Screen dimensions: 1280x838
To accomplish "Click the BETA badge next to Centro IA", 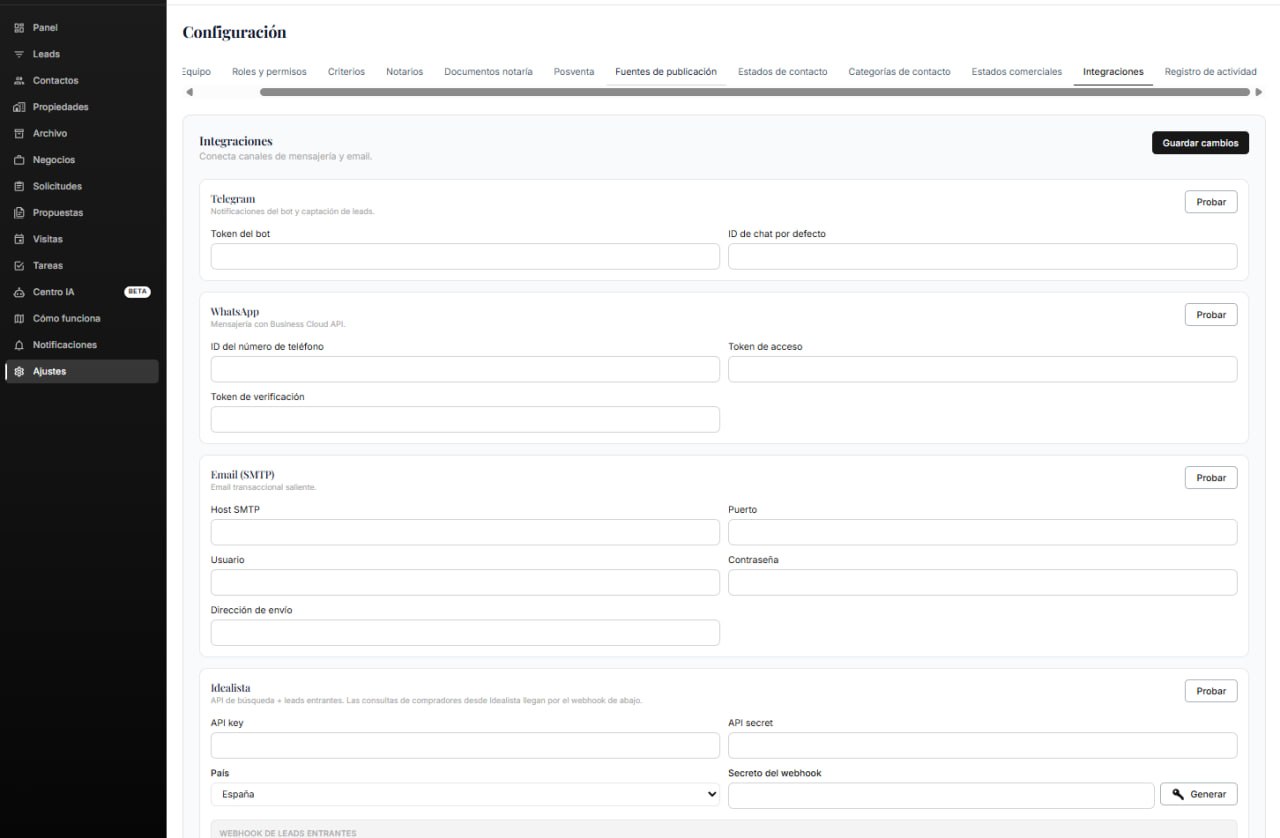I will [137, 292].
